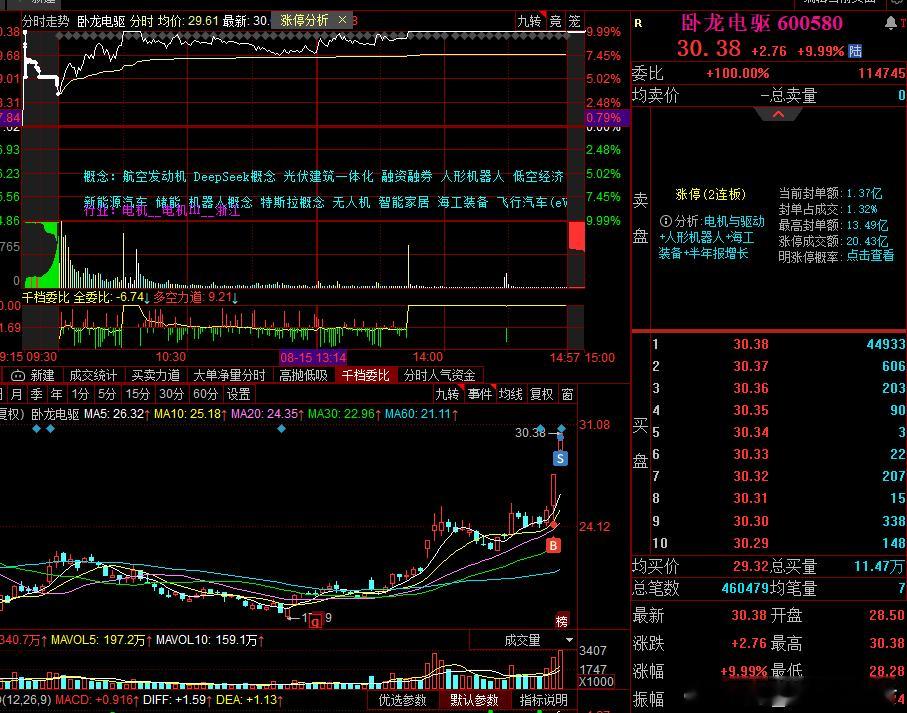
Task: Select the 5分 period
Action: [x=106, y=394]
